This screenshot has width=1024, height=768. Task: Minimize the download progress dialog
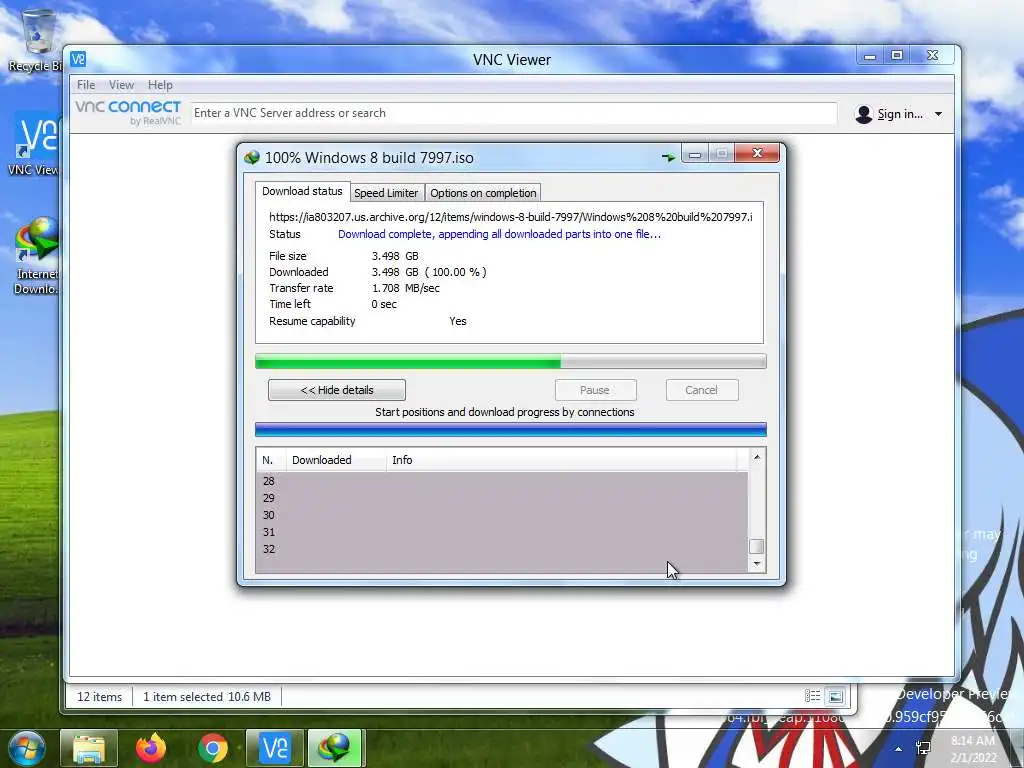coord(696,154)
